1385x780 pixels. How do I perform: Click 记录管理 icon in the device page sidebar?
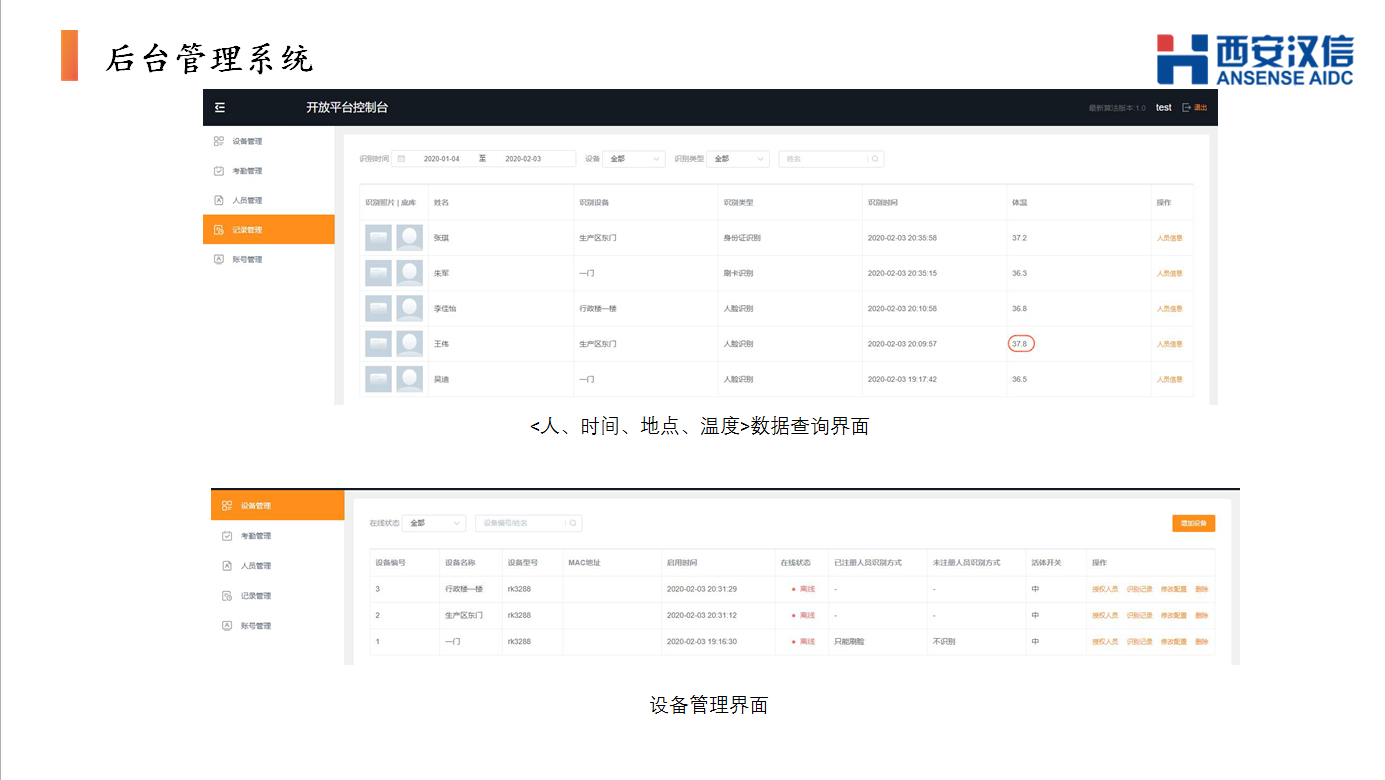coord(227,596)
